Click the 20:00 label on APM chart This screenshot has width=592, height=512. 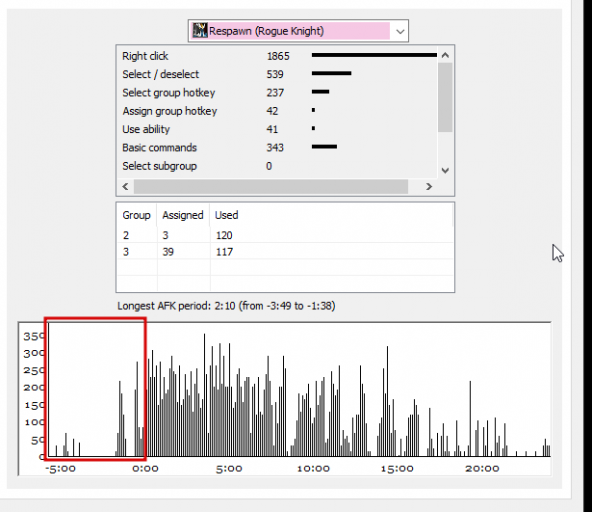click(482, 469)
